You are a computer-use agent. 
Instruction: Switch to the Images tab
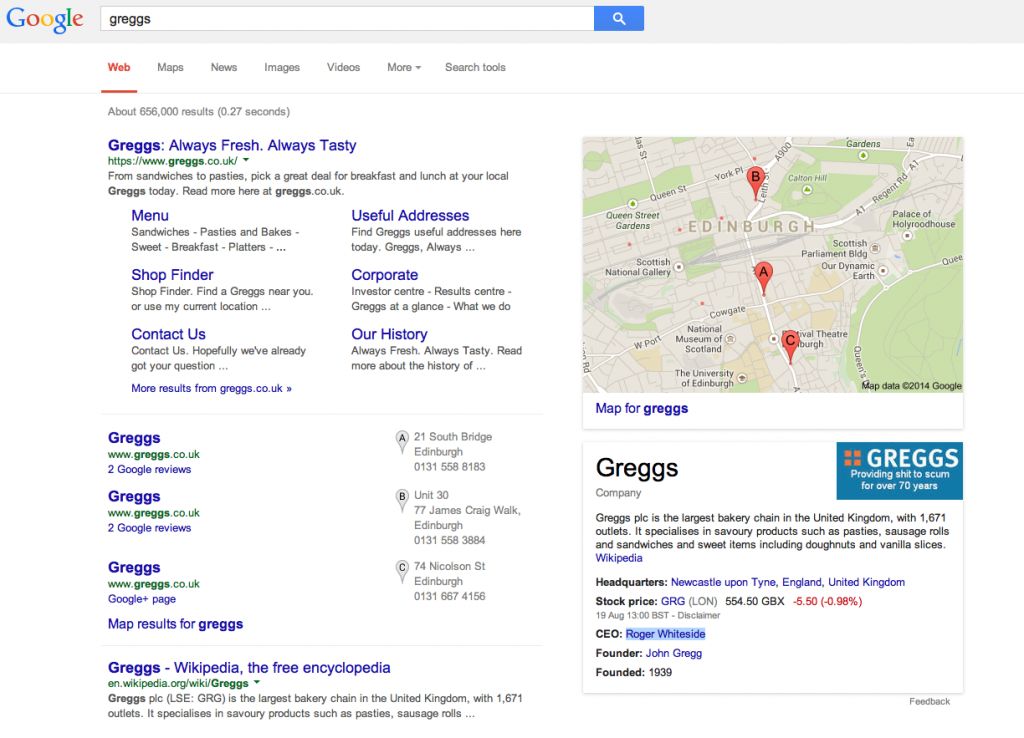[x=281, y=67]
